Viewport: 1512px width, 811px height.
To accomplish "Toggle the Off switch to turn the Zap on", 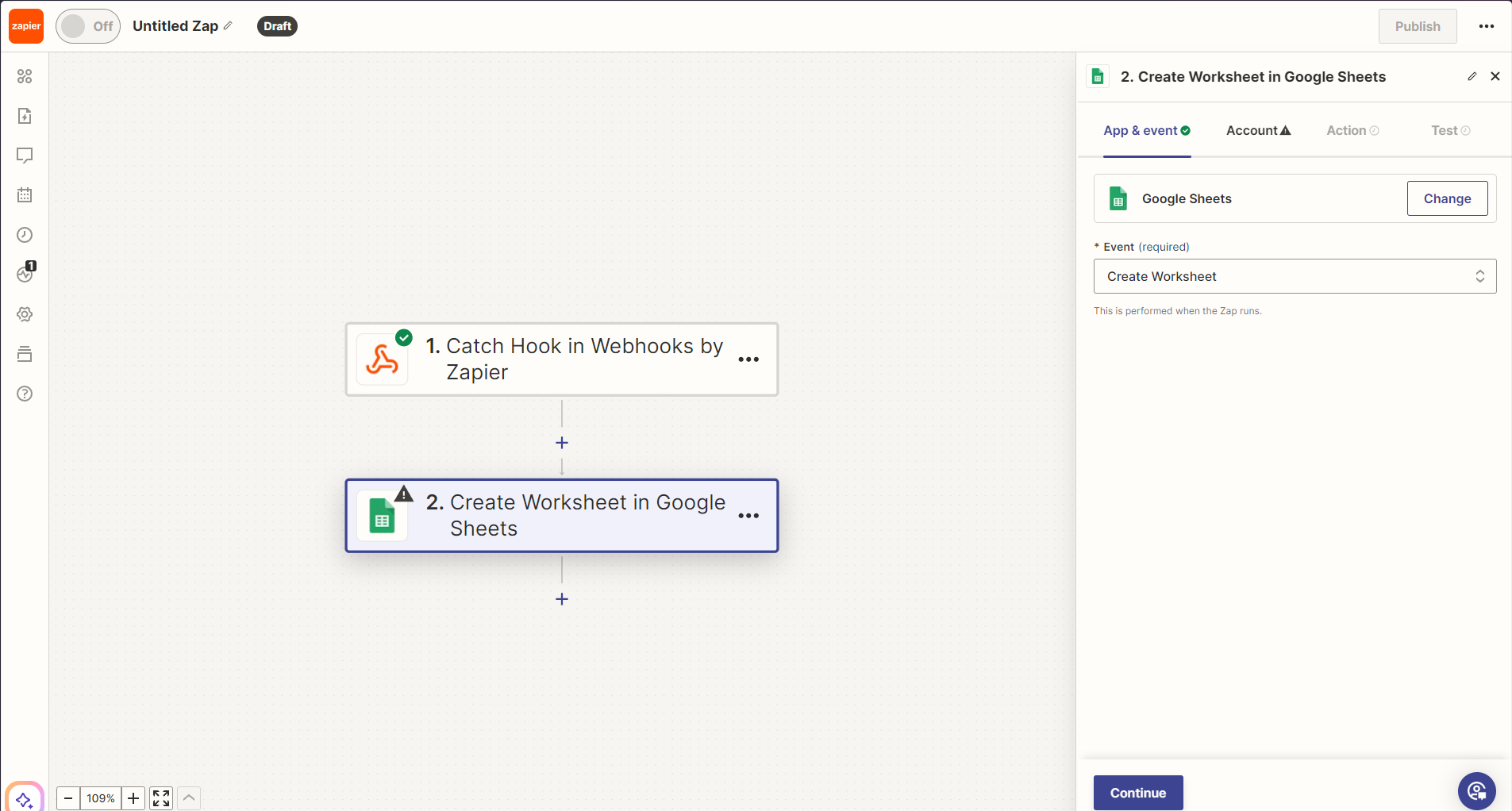I will (x=87, y=25).
